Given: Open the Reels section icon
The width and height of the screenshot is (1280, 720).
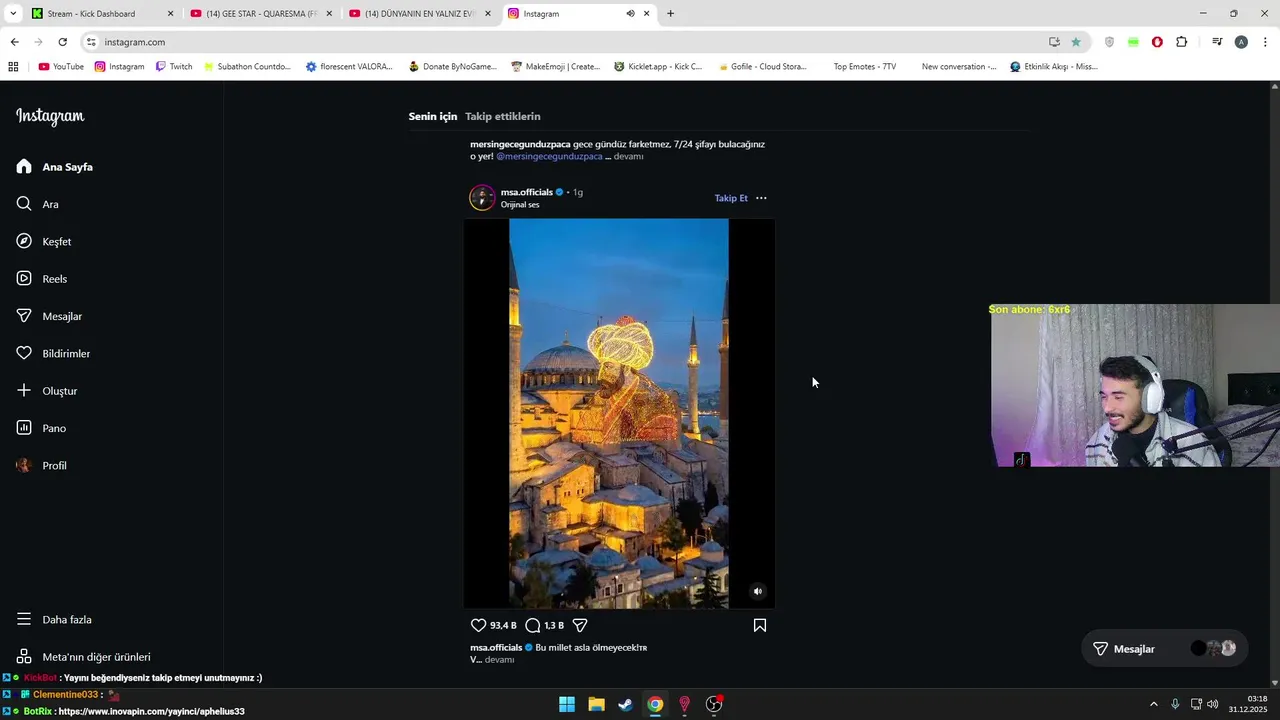Looking at the screenshot, I should (x=24, y=279).
